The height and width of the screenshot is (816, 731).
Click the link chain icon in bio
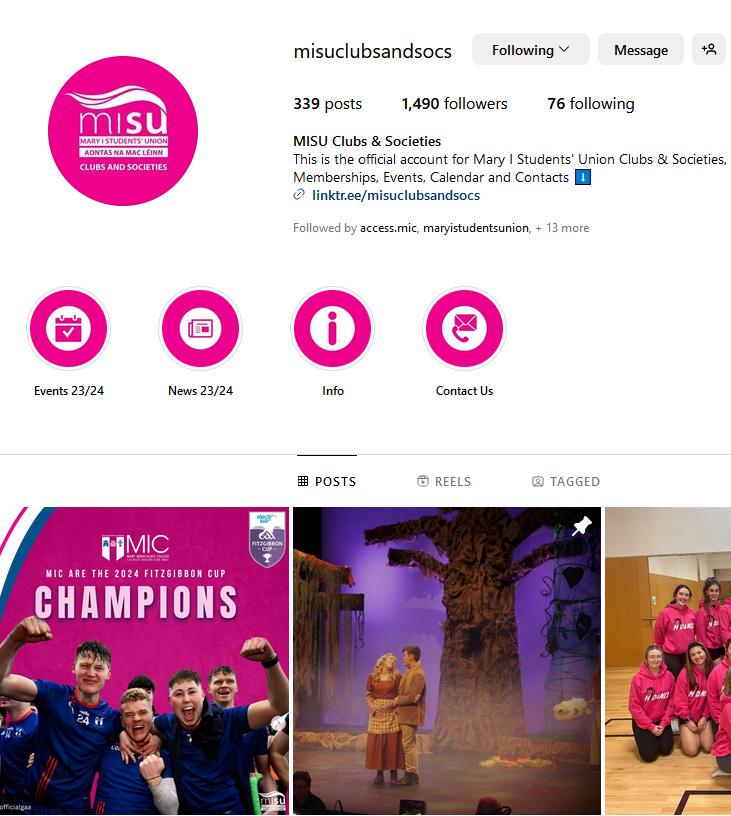click(x=299, y=195)
